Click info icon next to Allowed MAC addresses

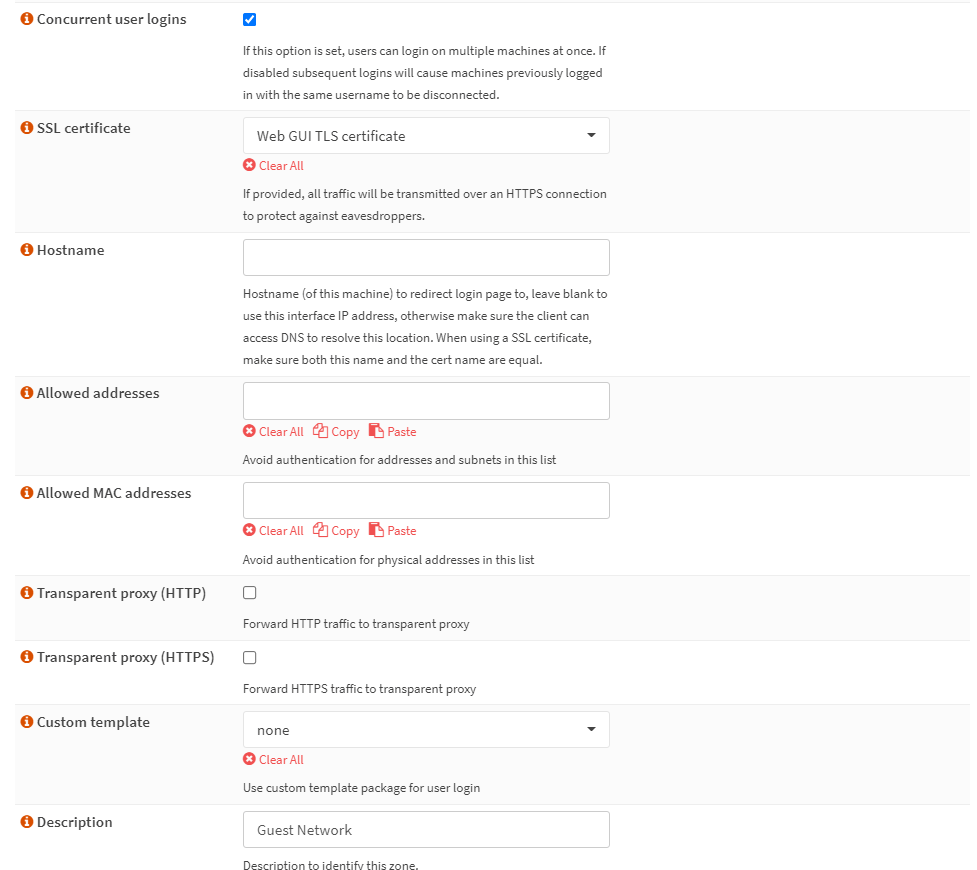[x=27, y=493]
